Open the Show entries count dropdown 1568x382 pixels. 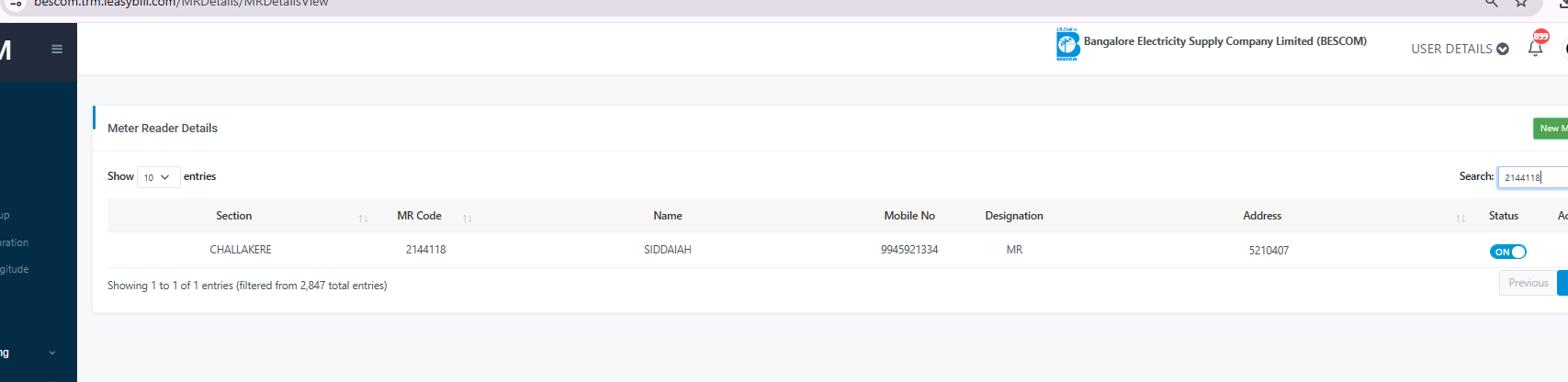coord(158,177)
